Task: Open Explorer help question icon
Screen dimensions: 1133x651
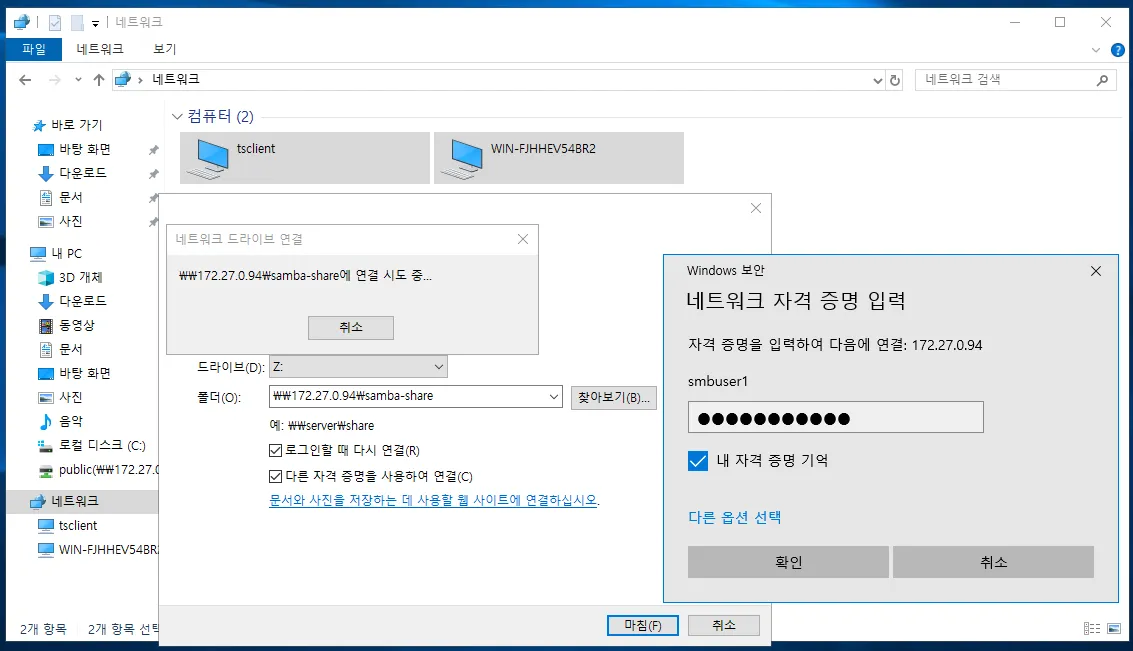Action: tap(1117, 50)
